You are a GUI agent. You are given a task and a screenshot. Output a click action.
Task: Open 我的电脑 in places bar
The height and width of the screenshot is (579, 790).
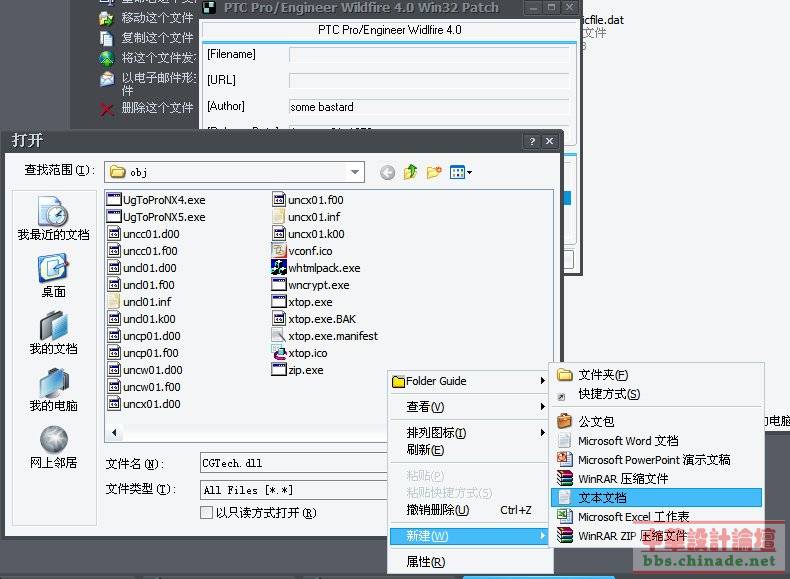click(x=53, y=390)
